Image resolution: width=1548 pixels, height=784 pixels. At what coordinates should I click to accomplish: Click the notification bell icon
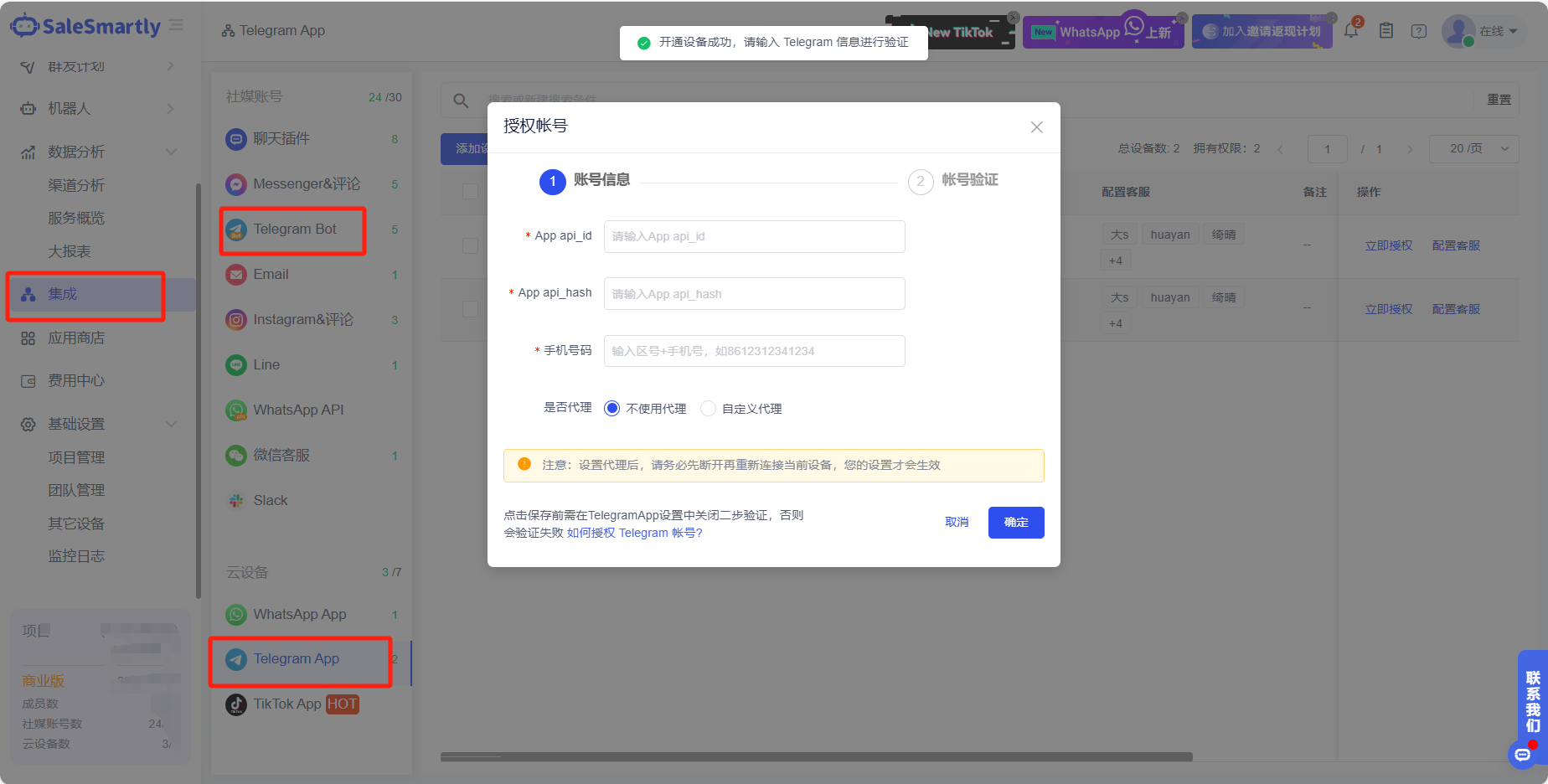(1351, 31)
